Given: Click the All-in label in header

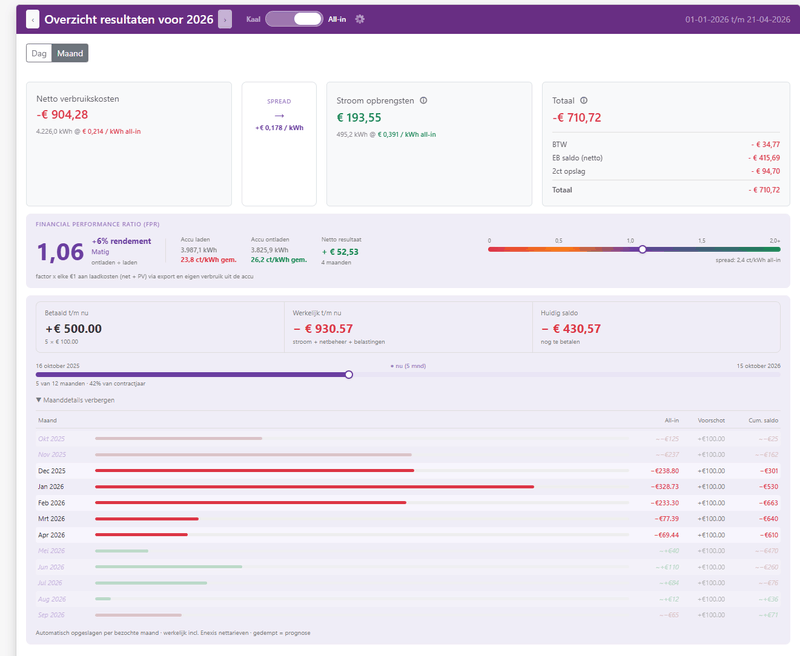Looking at the screenshot, I should 337,19.
